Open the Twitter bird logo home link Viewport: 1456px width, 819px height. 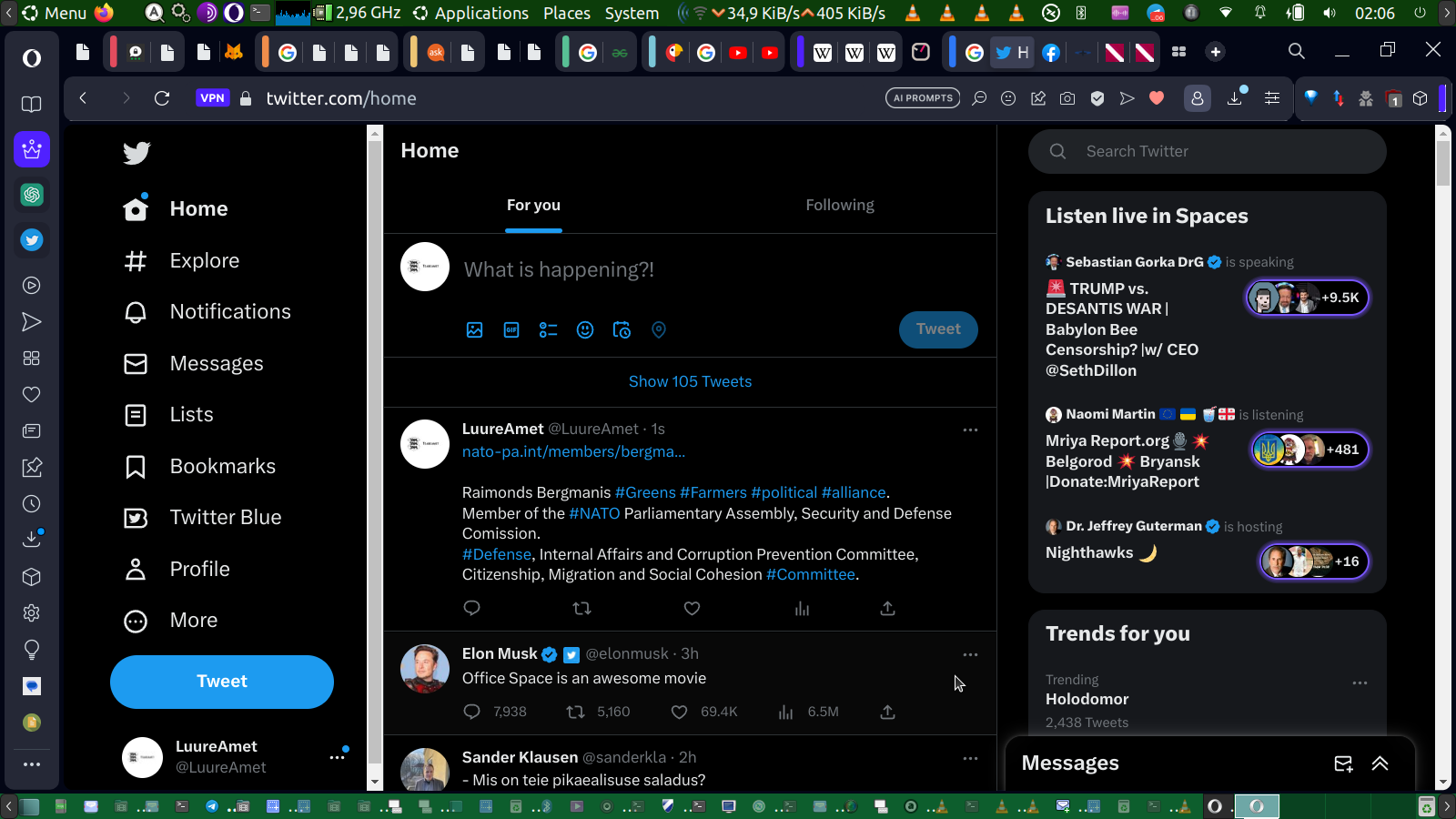tap(136, 153)
